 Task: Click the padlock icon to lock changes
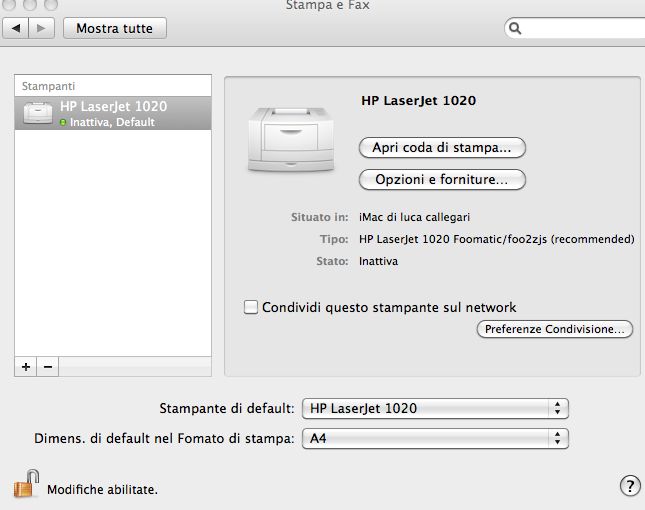click(x=27, y=484)
